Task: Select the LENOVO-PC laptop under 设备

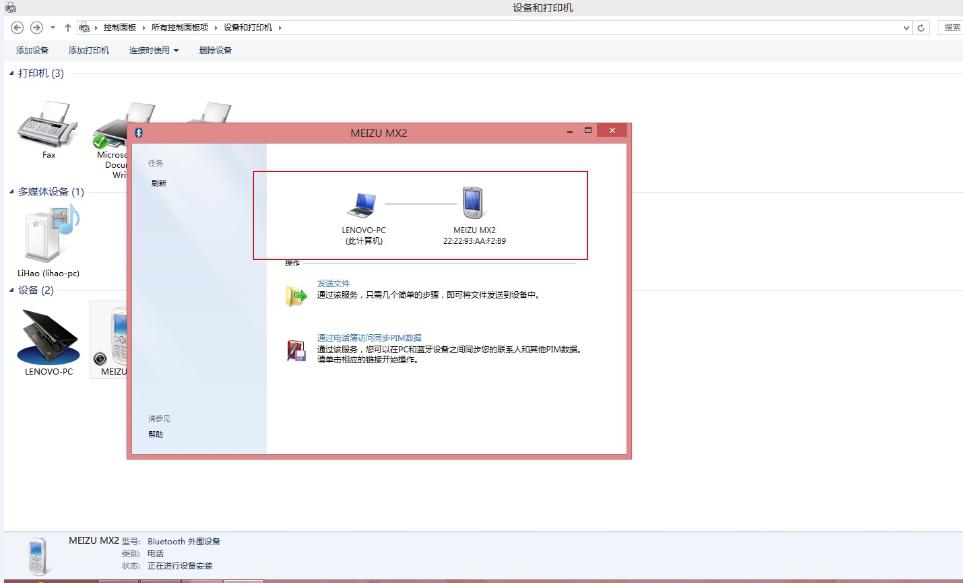Action: (48, 338)
